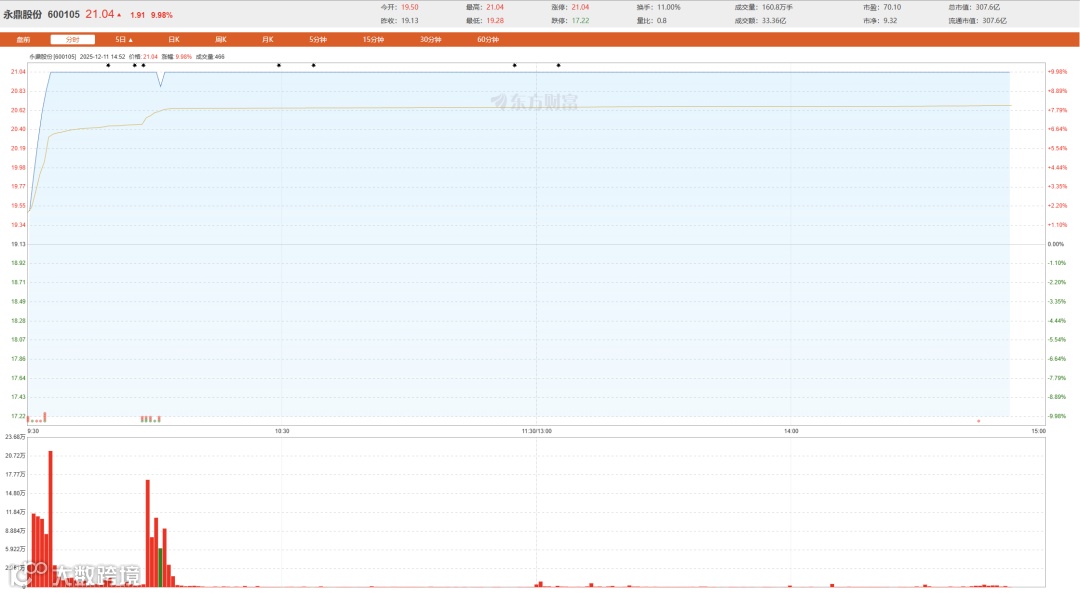The image size is (1080, 595).
Task: Click the event marker above the 10:30 gridline
Action: click(279, 65)
